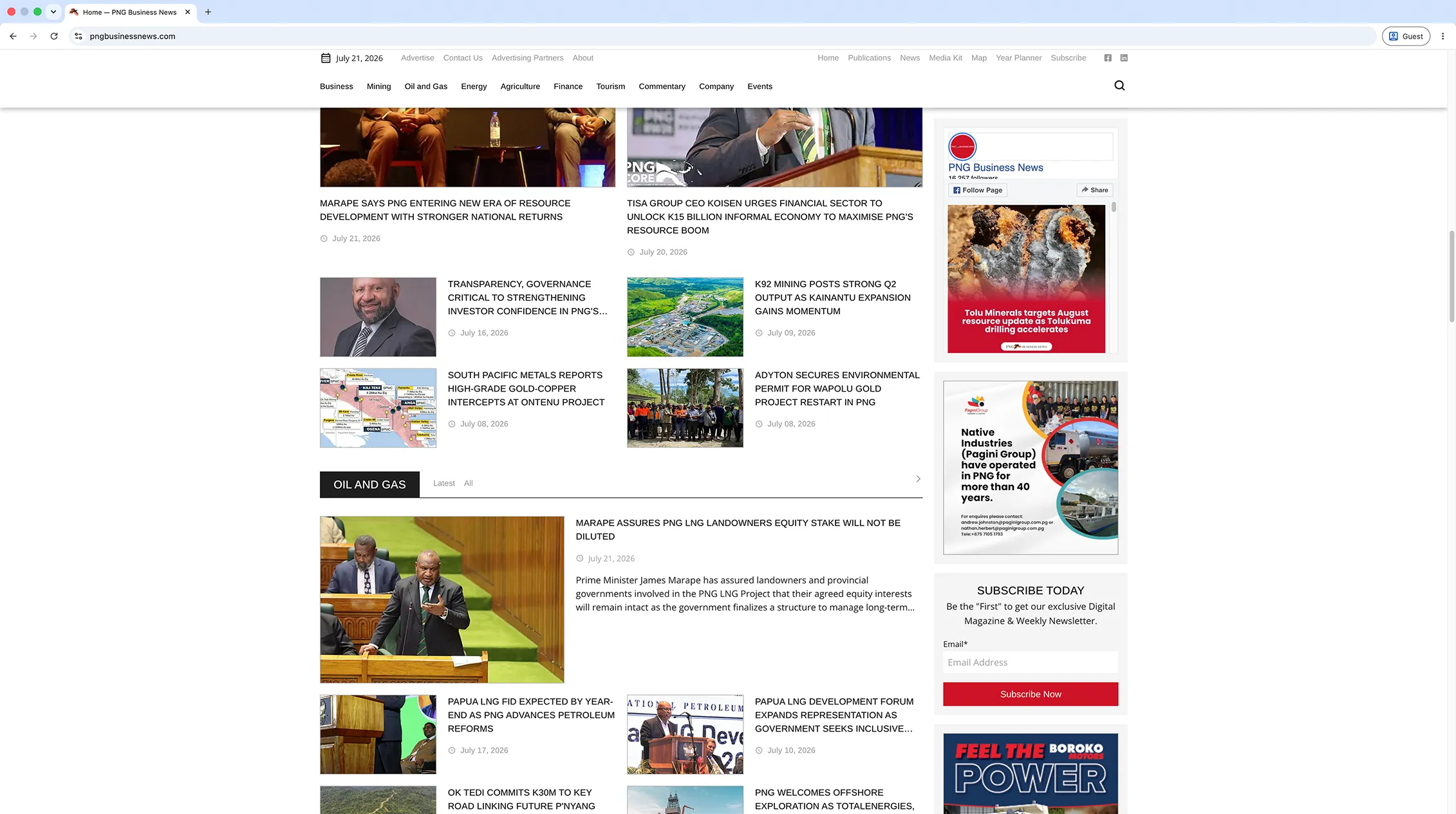Click the Publications link
Screen dimensions: 1456x814
[869, 58]
